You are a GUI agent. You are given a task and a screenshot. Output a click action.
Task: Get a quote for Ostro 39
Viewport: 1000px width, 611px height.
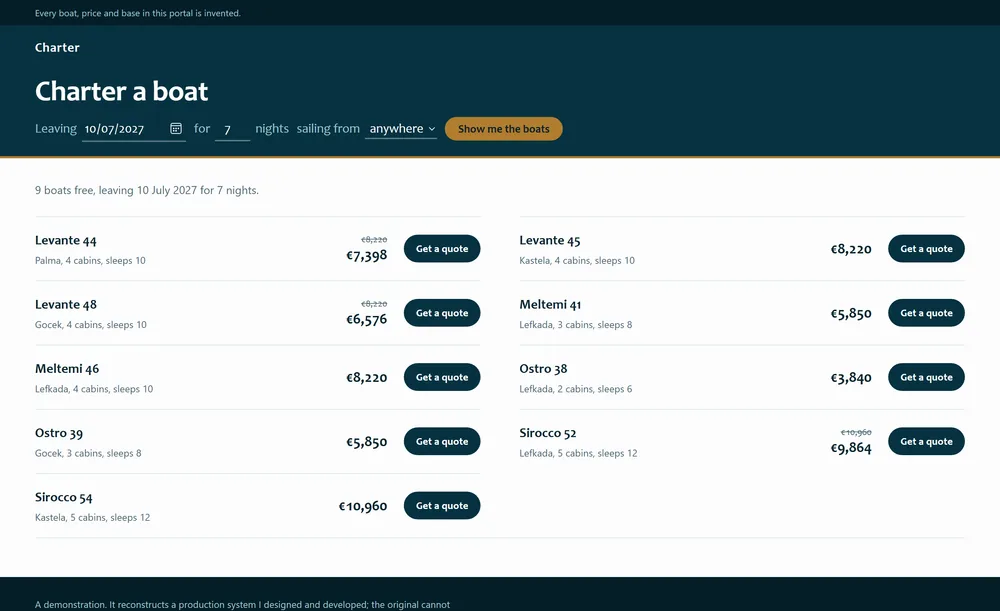tap(442, 441)
